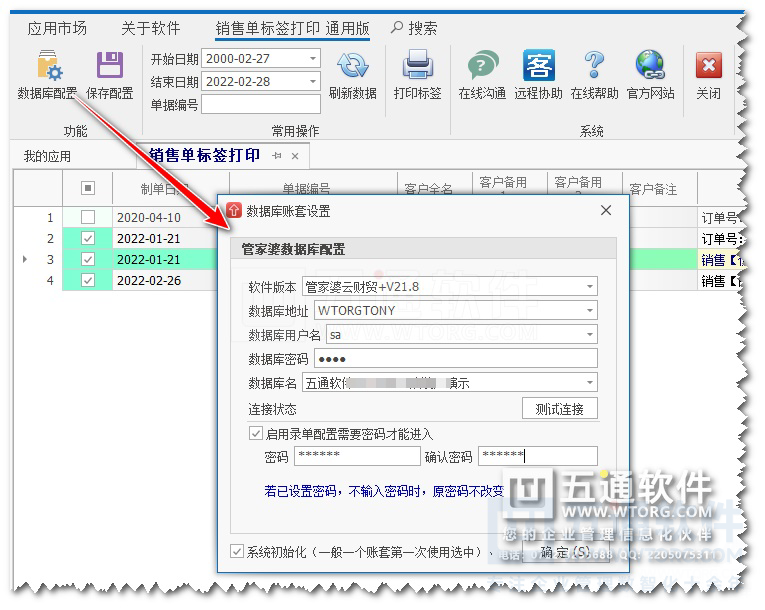
Task: Click the 客户全名 column header
Action: click(428, 188)
